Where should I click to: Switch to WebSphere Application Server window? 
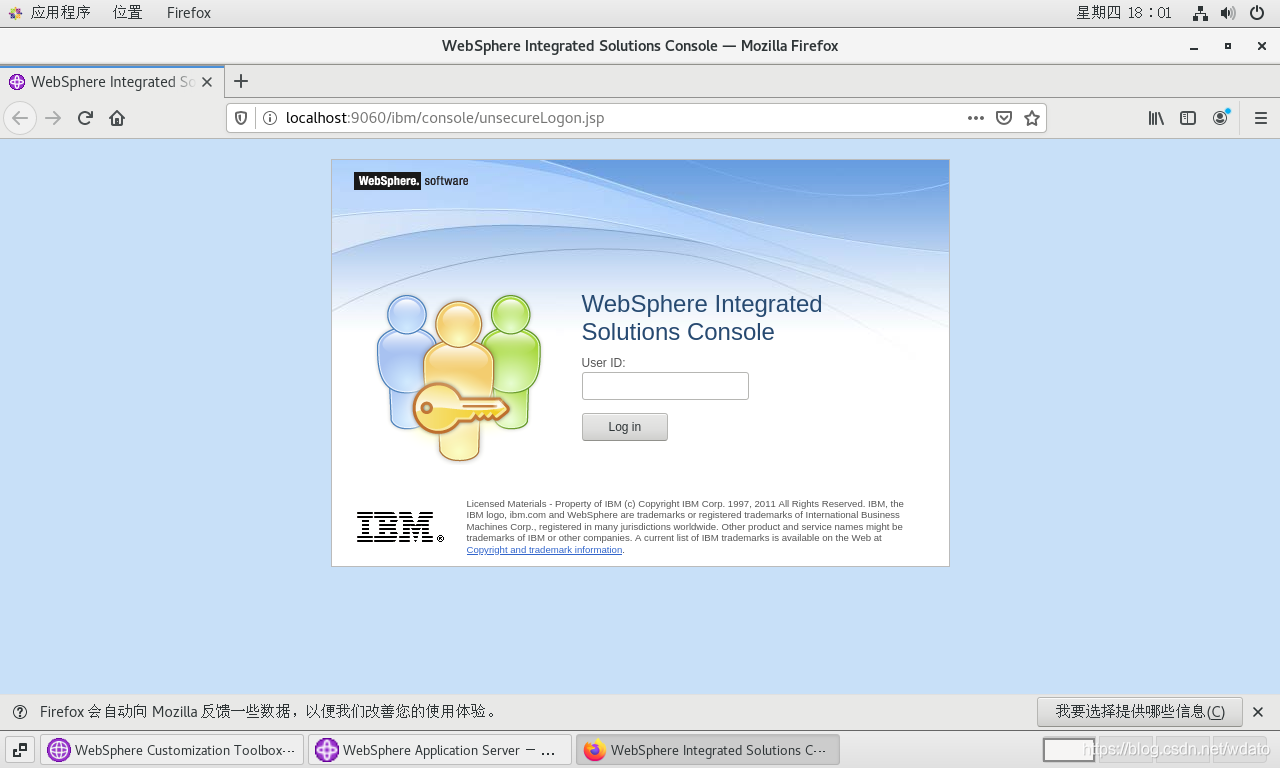click(440, 750)
